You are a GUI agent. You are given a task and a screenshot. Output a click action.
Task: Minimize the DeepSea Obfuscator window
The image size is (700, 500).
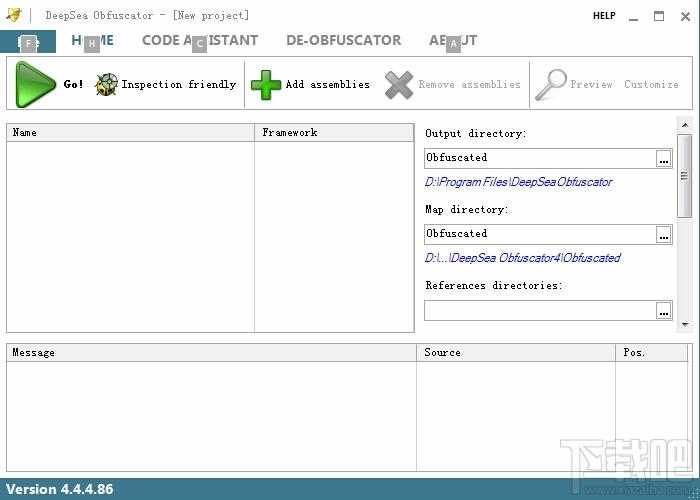(633, 17)
